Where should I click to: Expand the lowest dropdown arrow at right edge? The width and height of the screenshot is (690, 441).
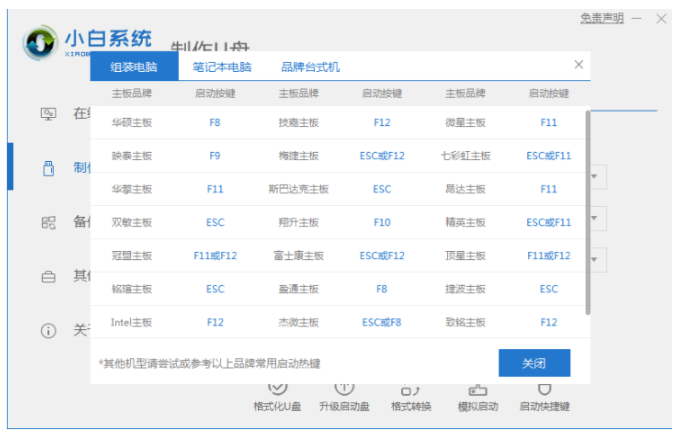pyautogui.click(x=597, y=260)
